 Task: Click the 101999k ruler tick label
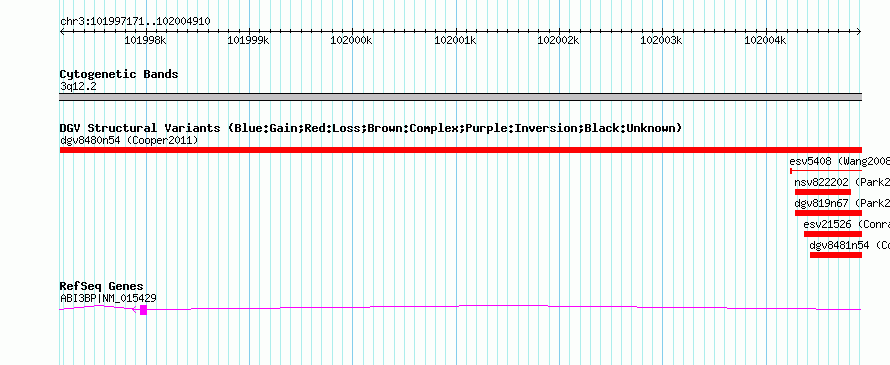[x=249, y=40]
